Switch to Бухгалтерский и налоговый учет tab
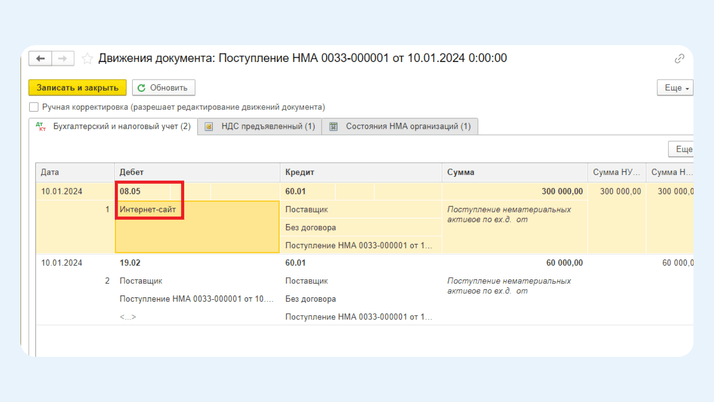This screenshot has height=402, width=714. (113, 126)
